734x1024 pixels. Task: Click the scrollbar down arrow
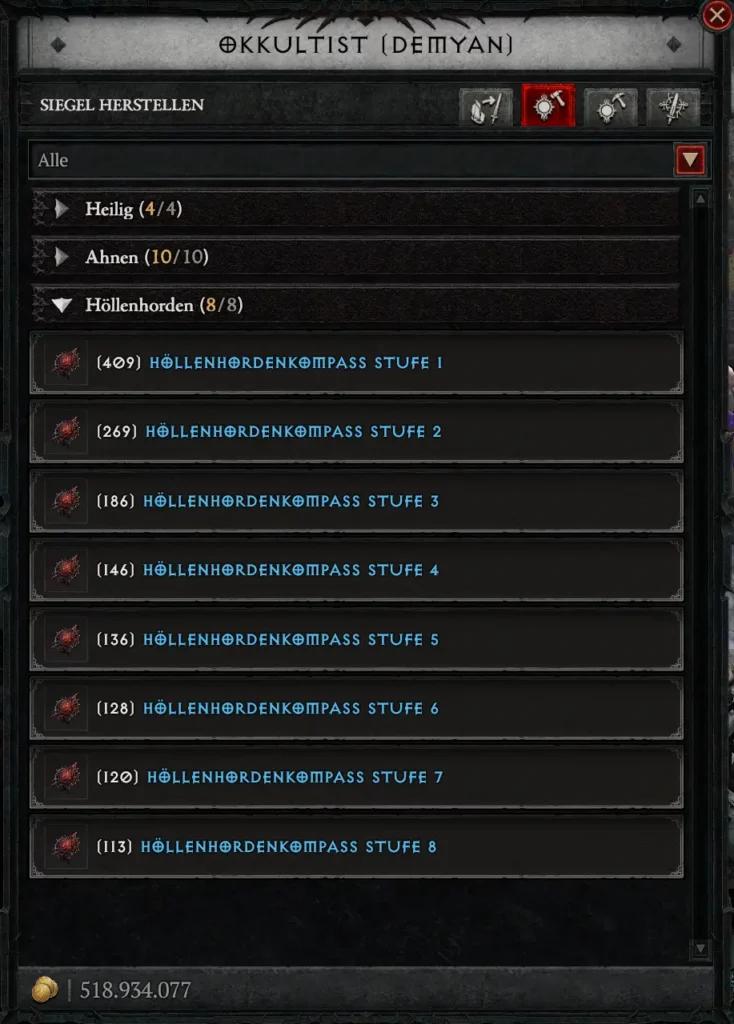coord(700,948)
